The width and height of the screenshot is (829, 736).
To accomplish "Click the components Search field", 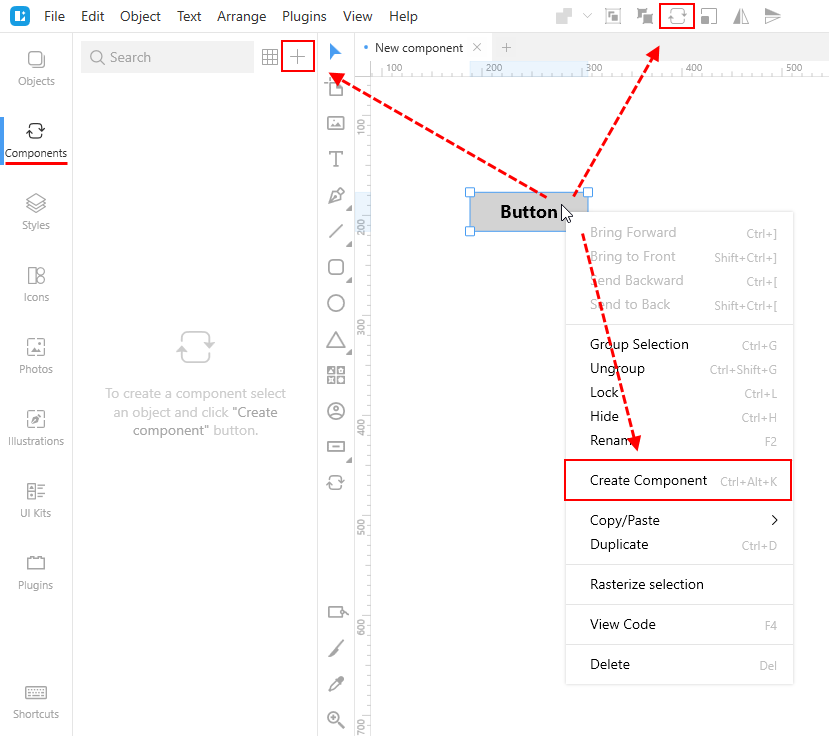I will (167, 57).
